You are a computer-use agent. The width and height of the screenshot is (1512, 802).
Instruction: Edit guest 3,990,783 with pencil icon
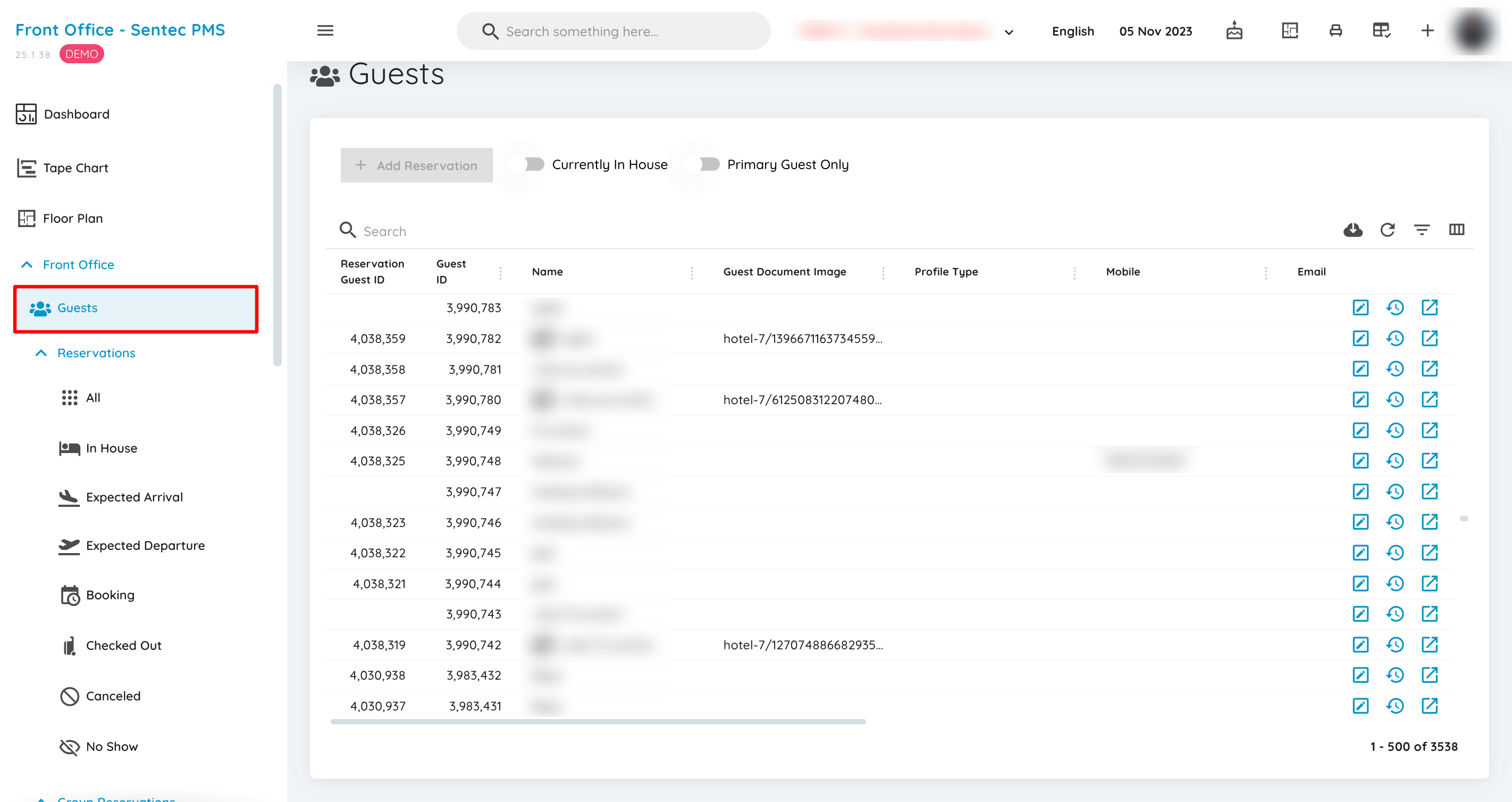pos(1360,307)
